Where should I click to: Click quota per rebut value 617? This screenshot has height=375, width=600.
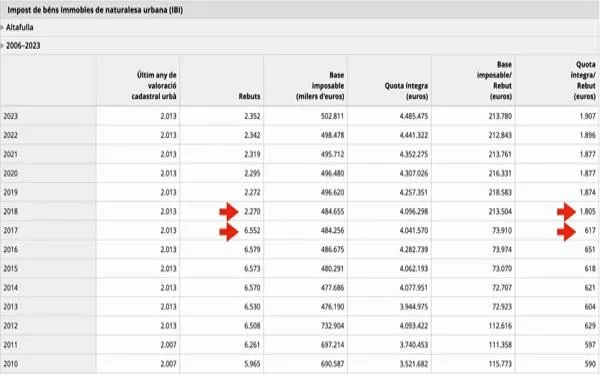[590, 231]
